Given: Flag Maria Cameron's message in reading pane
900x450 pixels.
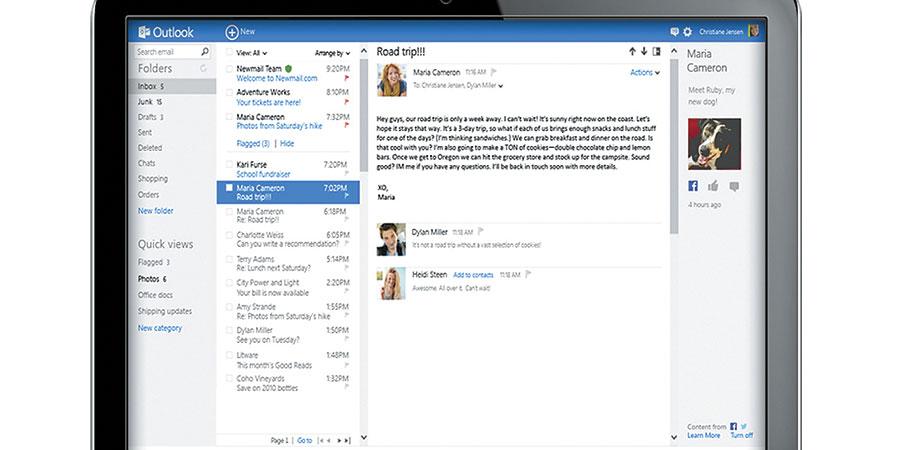Looking at the screenshot, I should pos(494,72).
